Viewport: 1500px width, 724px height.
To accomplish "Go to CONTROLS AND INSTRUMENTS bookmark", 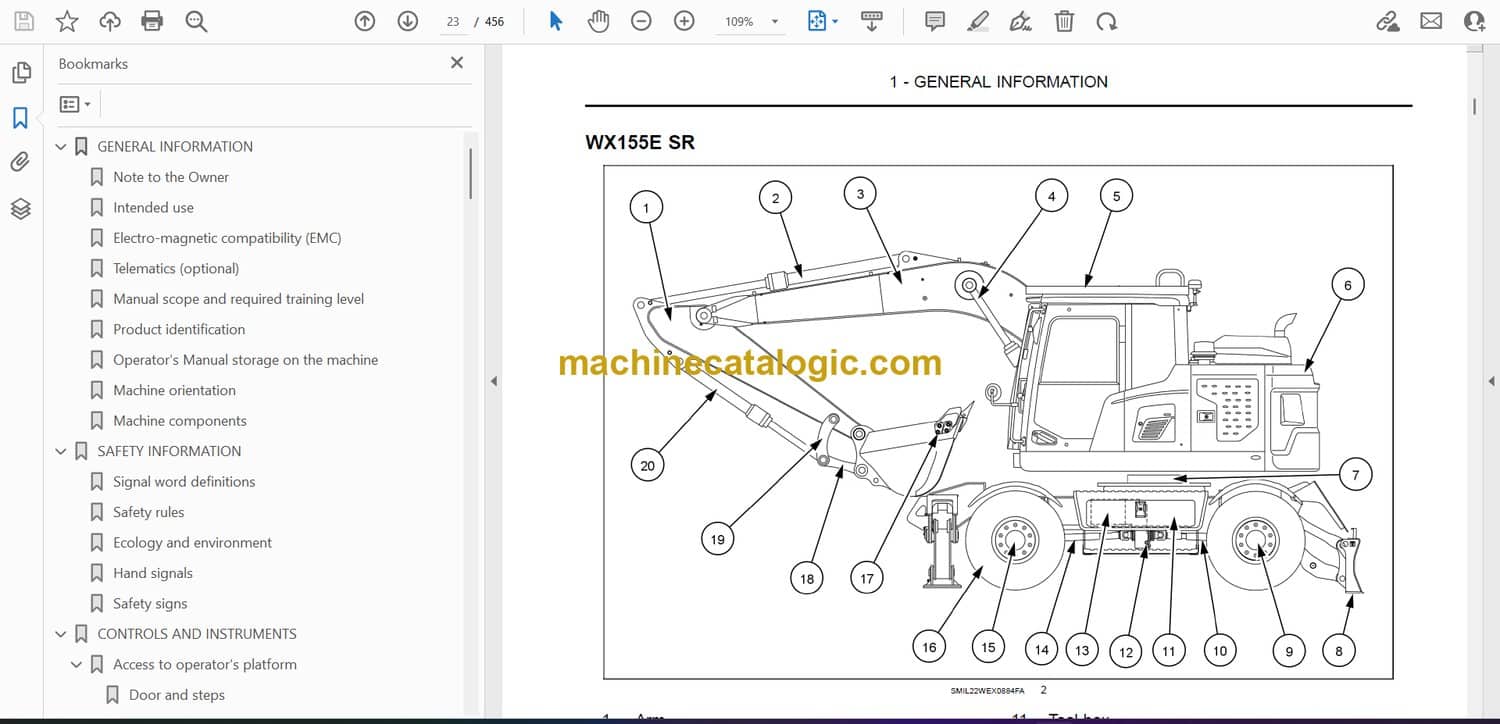I will [x=197, y=634].
